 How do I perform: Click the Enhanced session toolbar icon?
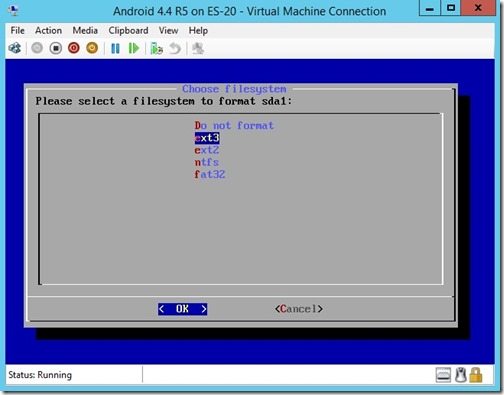coord(198,49)
